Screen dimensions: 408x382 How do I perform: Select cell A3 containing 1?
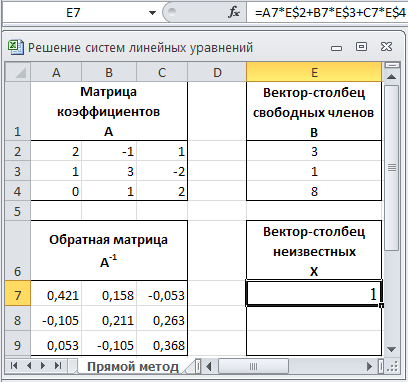point(56,171)
